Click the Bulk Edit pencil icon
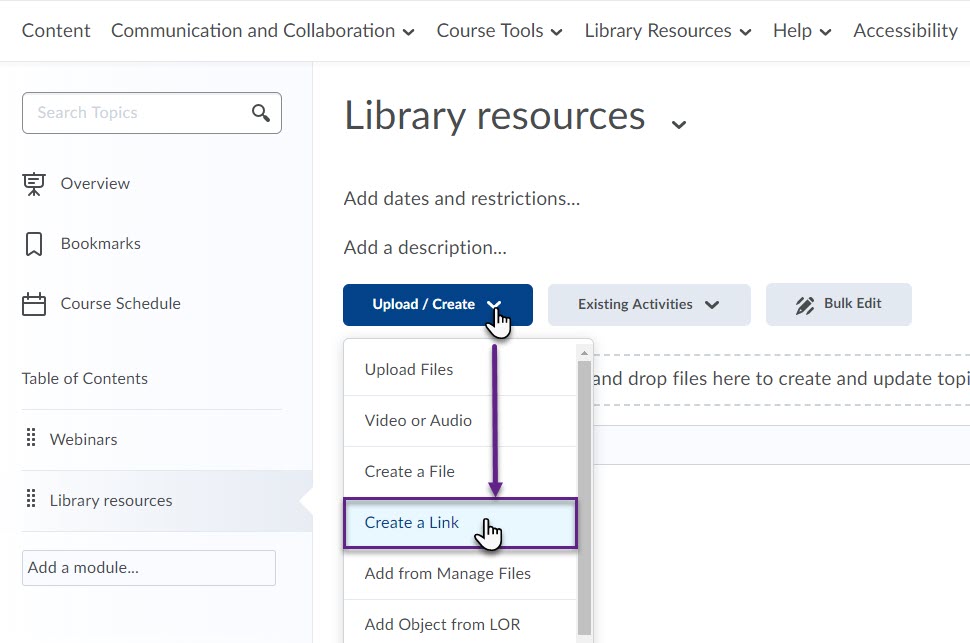The height and width of the screenshot is (643, 970). pyautogui.click(x=805, y=305)
